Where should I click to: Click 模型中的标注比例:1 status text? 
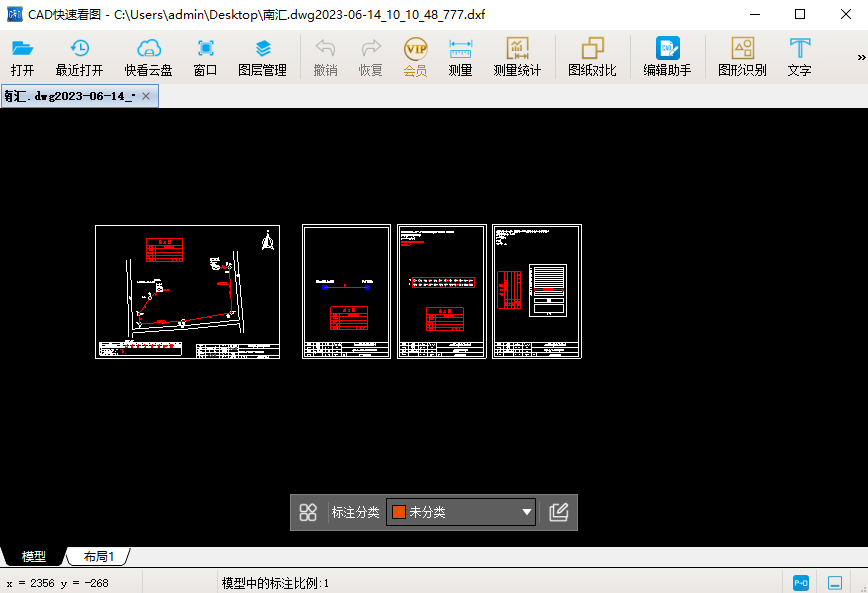(x=275, y=583)
